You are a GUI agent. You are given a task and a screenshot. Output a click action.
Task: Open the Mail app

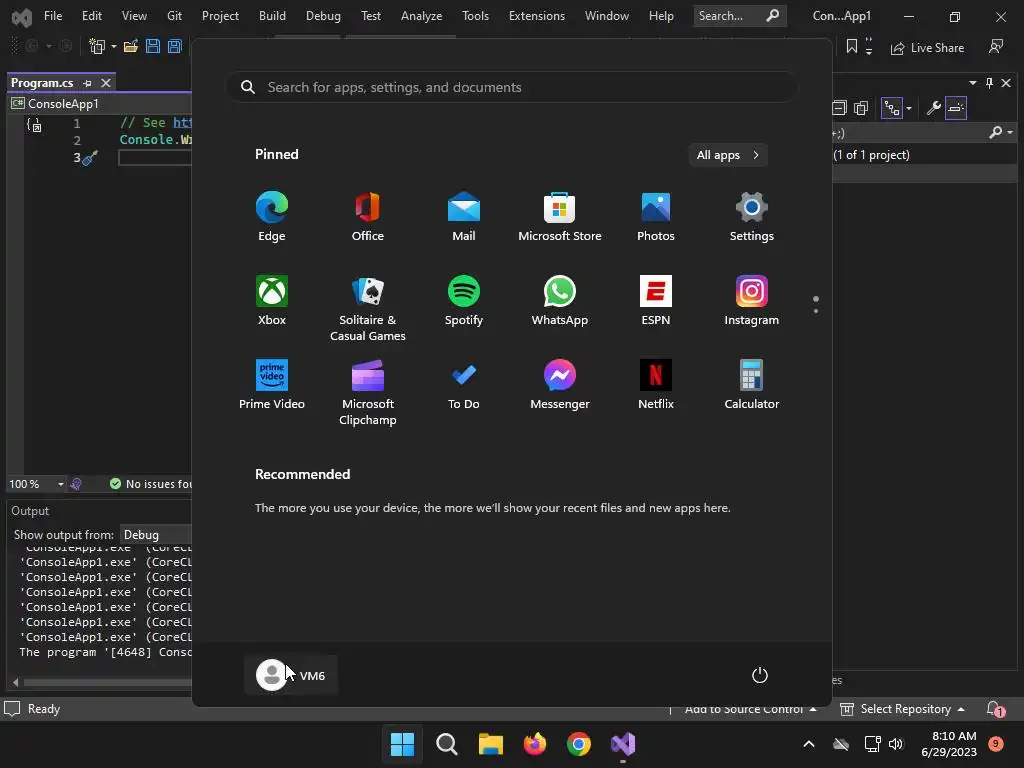464,217
